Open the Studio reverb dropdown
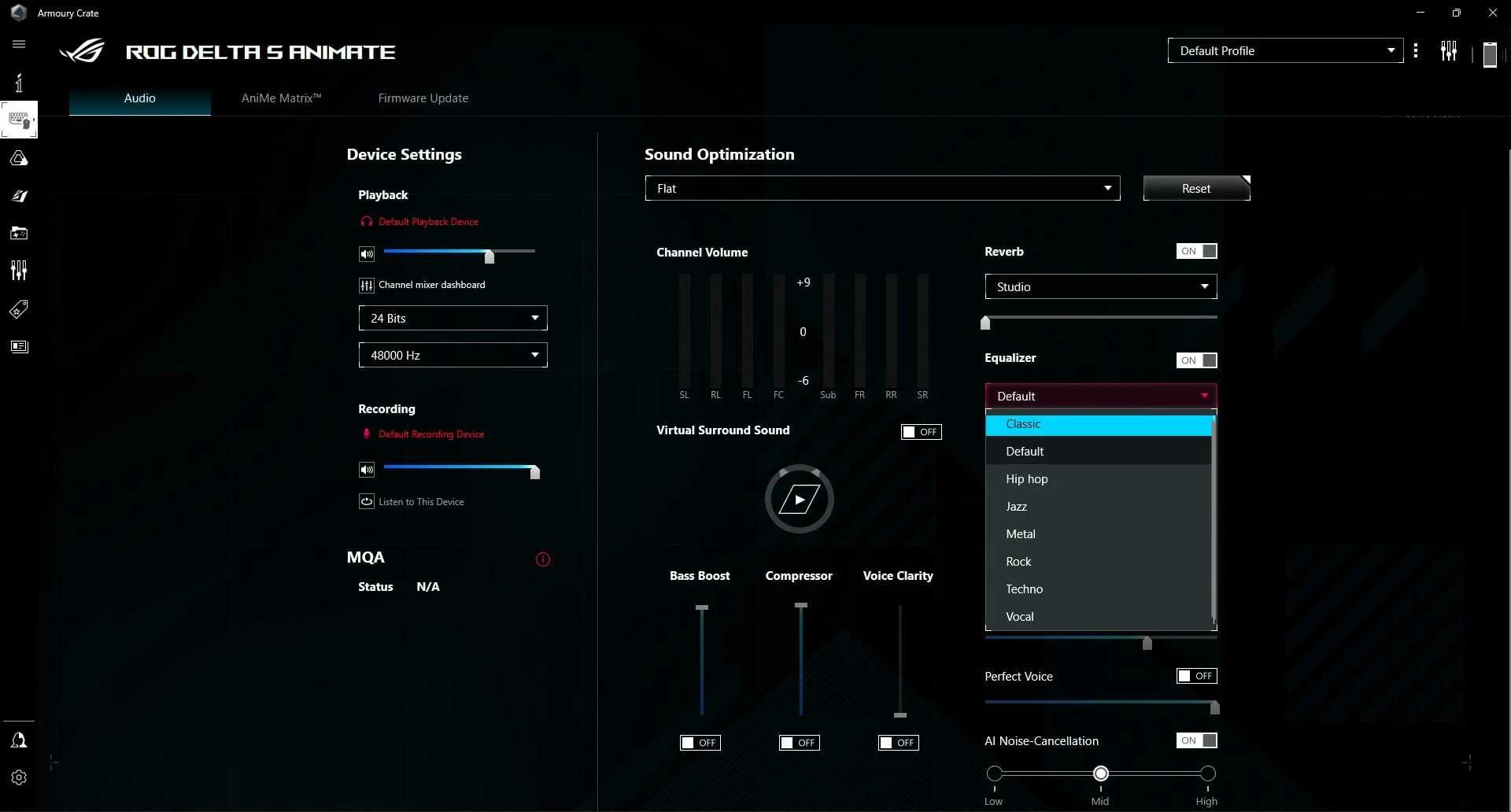 click(x=1101, y=286)
